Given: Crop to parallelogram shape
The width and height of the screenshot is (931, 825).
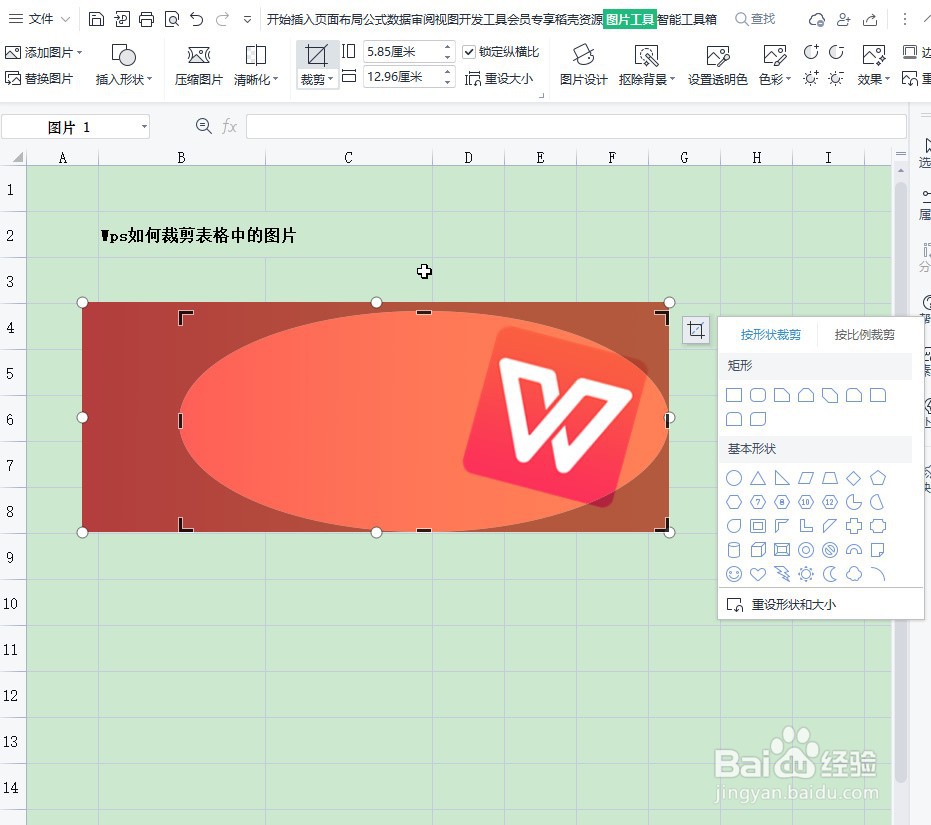Looking at the screenshot, I should [806, 478].
